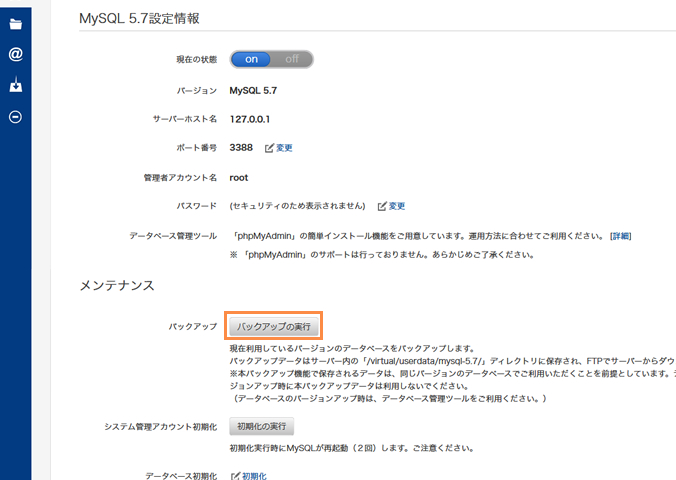Click the circled minus icon in sidebar
This screenshot has width=676, height=480.
coord(15,117)
